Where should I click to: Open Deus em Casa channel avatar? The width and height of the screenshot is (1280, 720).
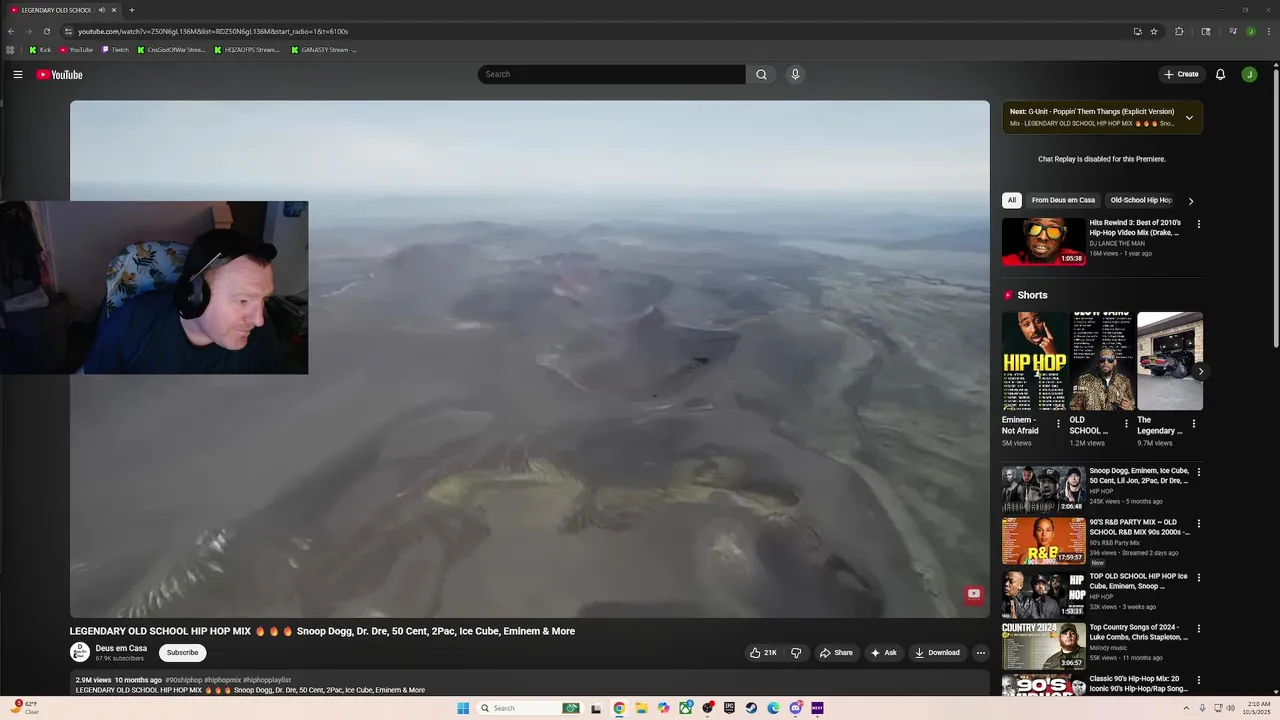point(79,652)
